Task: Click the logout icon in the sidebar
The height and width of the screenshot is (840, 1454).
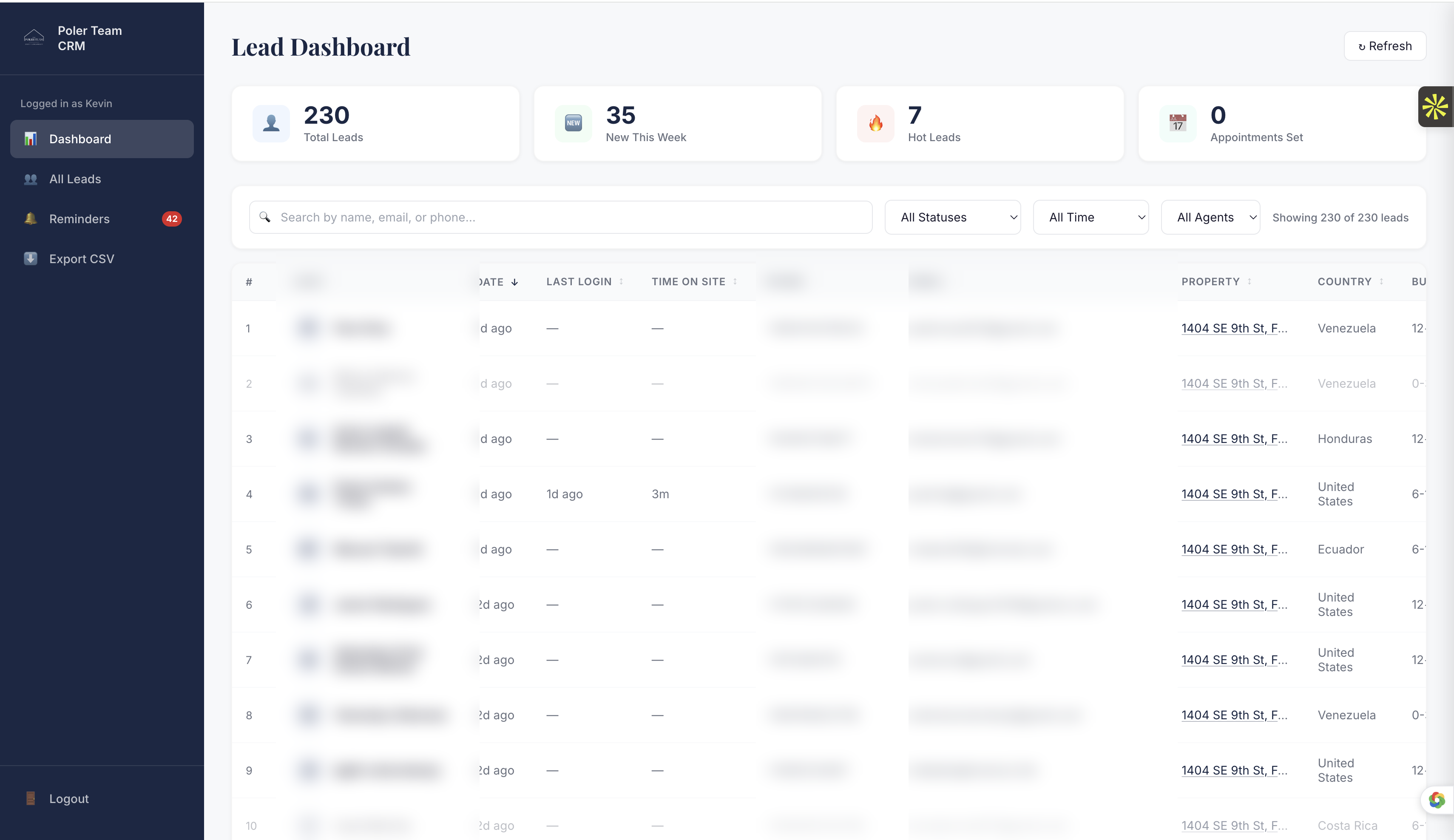Action: [31, 798]
